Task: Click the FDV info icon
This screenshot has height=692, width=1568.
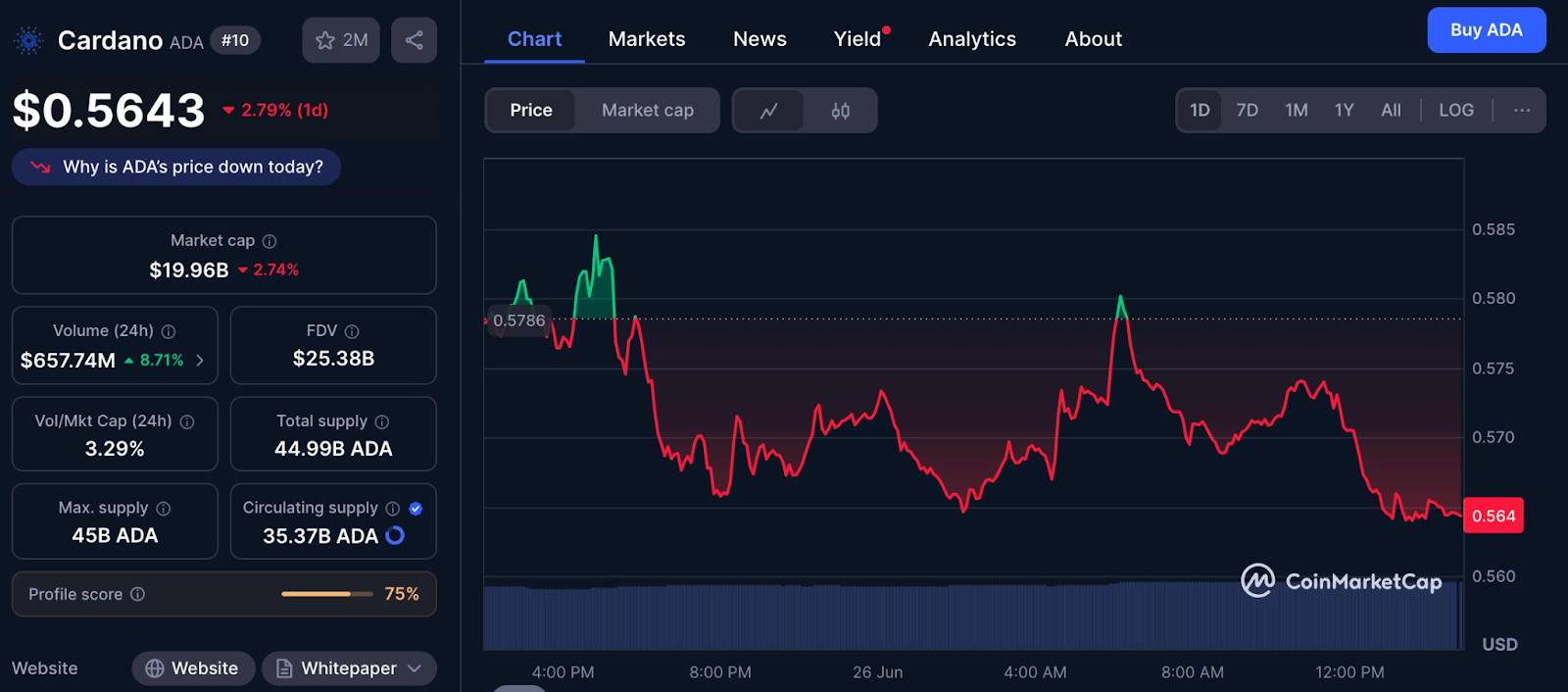Action: pos(352,331)
